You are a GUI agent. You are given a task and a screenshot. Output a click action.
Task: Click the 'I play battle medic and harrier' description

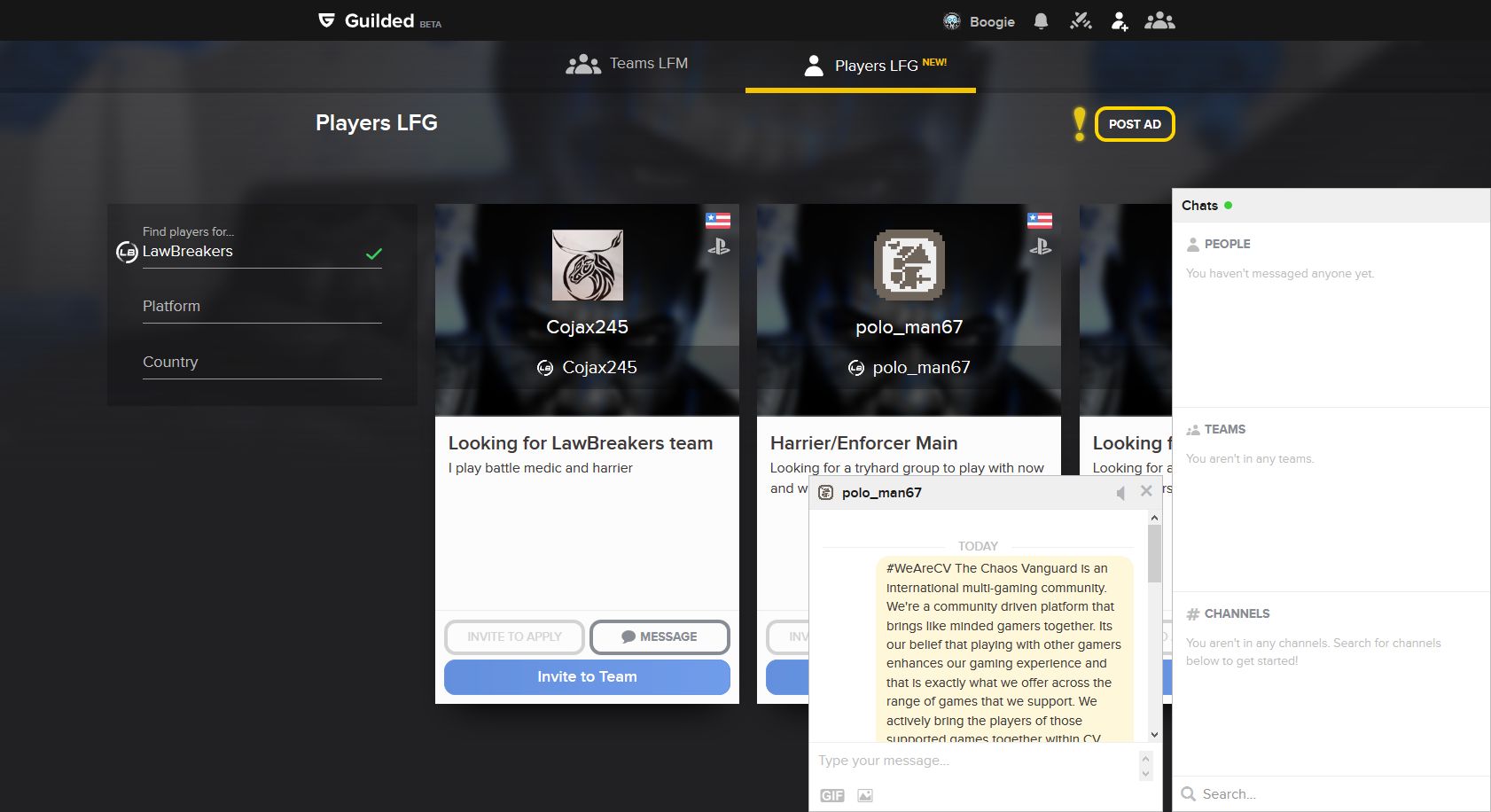541,468
